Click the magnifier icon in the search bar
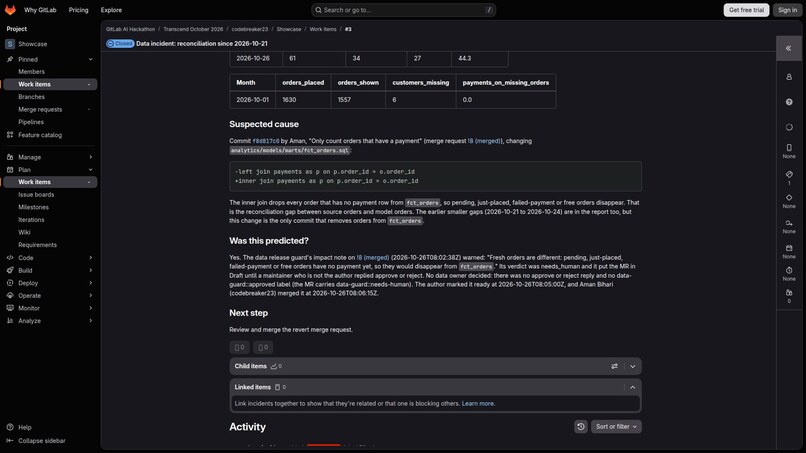 318,10
